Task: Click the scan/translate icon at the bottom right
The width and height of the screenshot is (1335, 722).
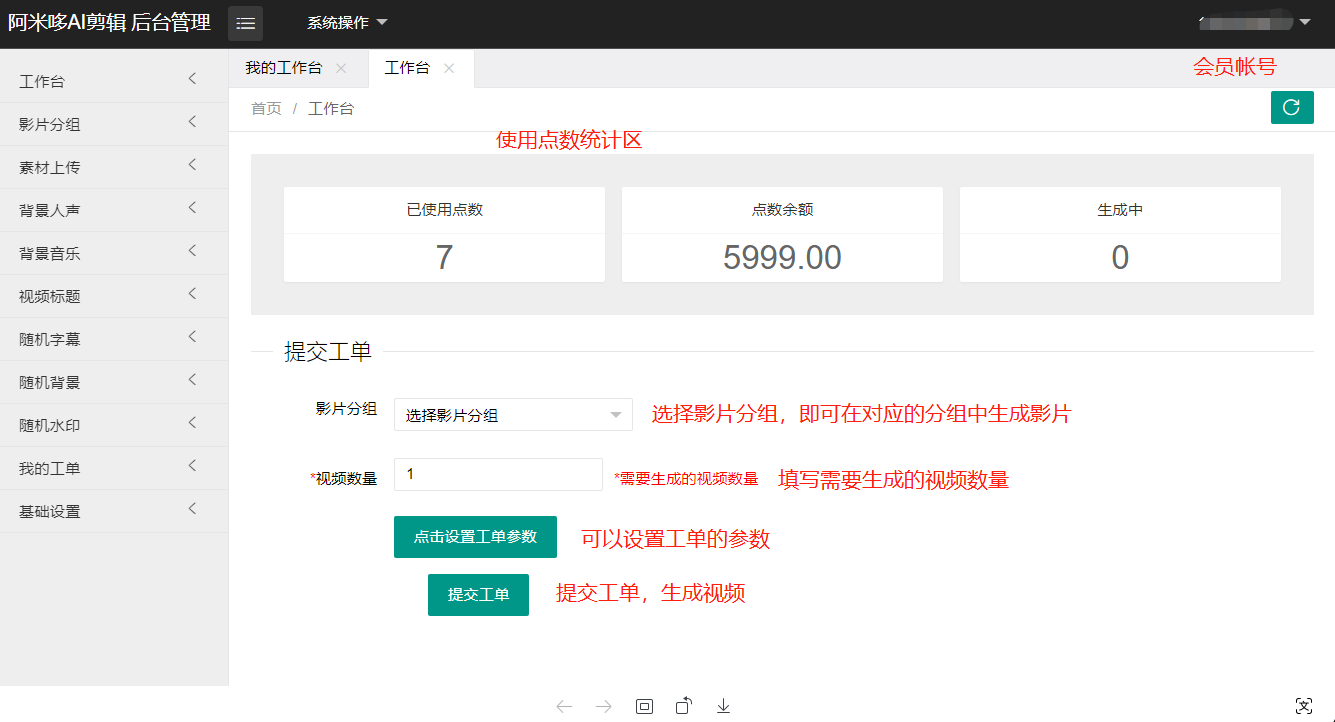Action: click(x=1303, y=706)
